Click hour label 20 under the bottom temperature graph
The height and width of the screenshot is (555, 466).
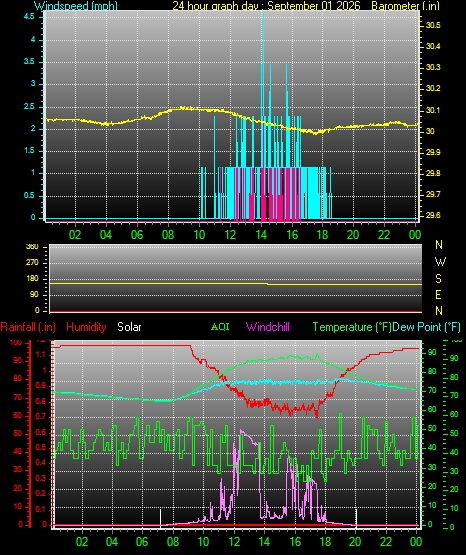point(356,542)
